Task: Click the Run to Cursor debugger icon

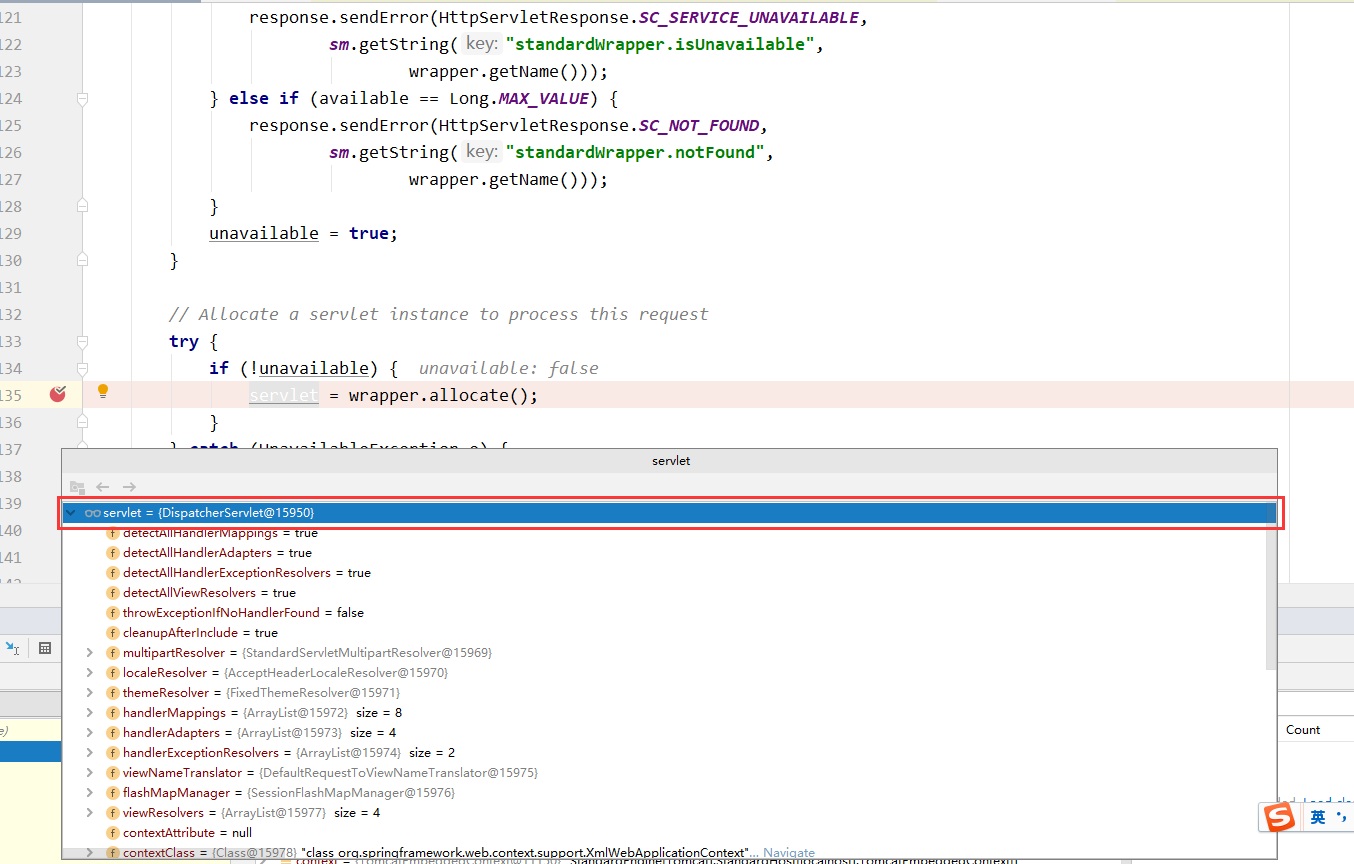Action: (11, 648)
